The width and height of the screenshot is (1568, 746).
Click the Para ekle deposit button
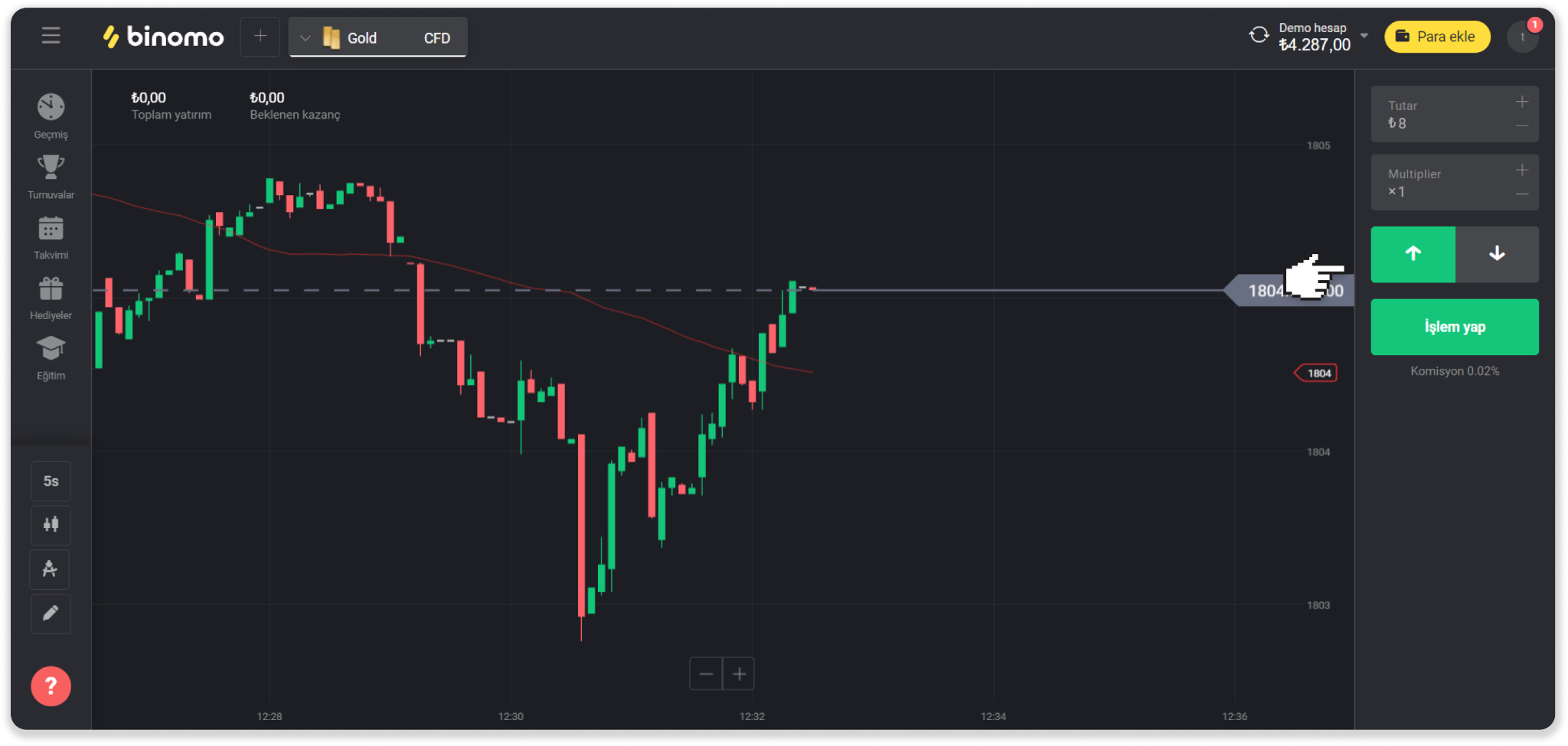[x=1437, y=37]
